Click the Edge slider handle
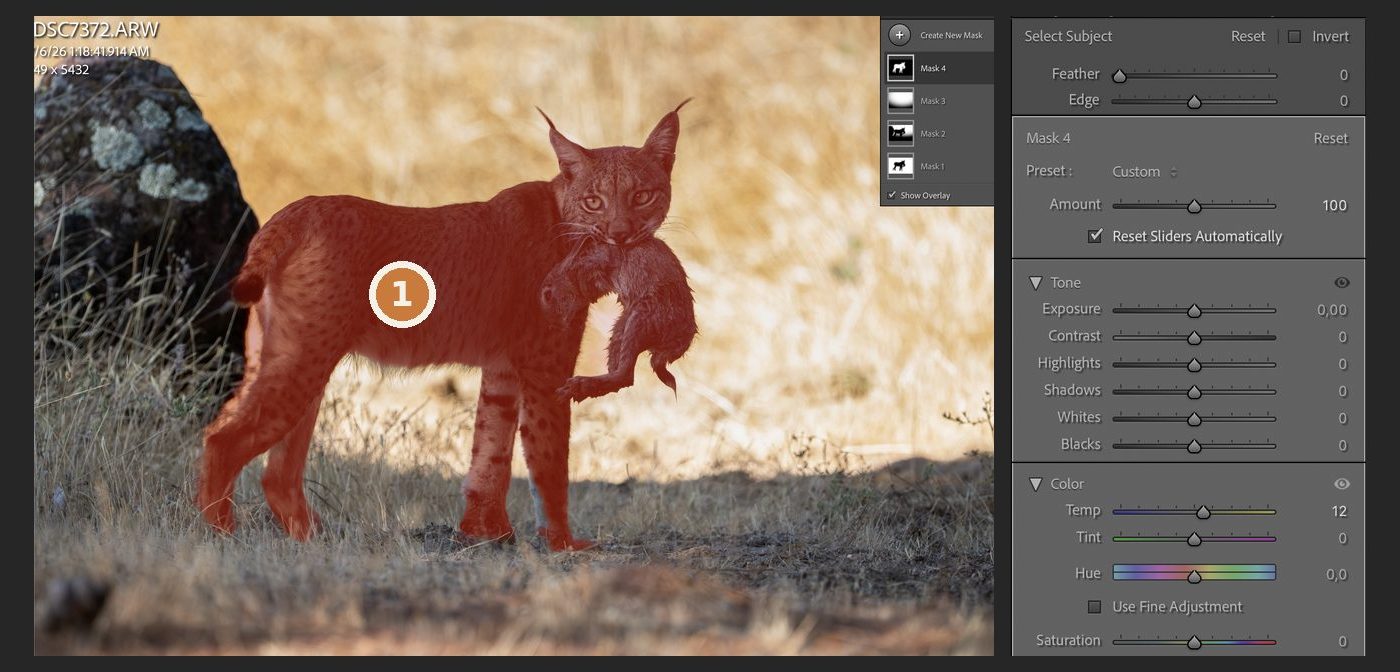 pos(1194,101)
